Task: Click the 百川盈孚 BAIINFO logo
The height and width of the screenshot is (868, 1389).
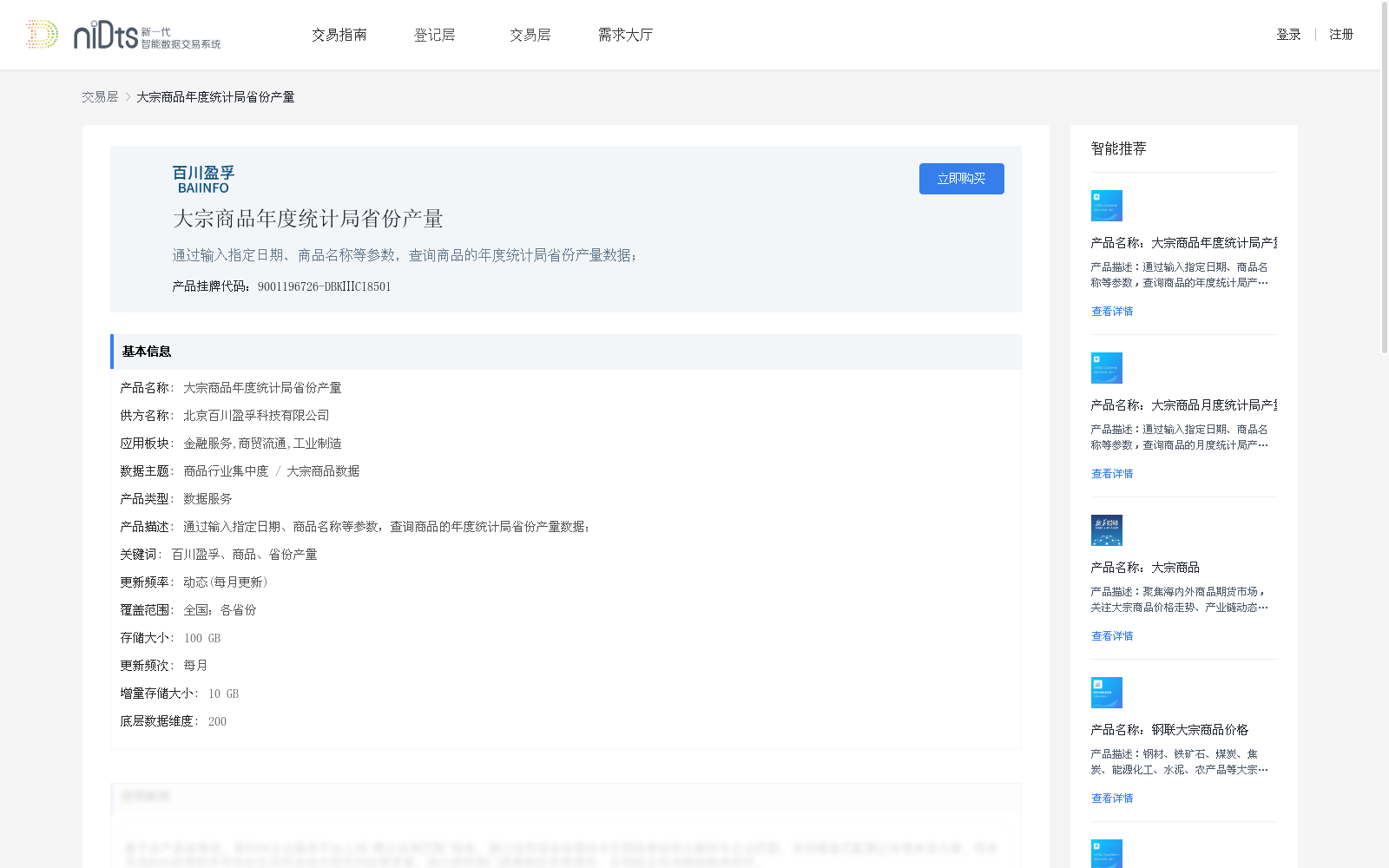Action: click(203, 180)
